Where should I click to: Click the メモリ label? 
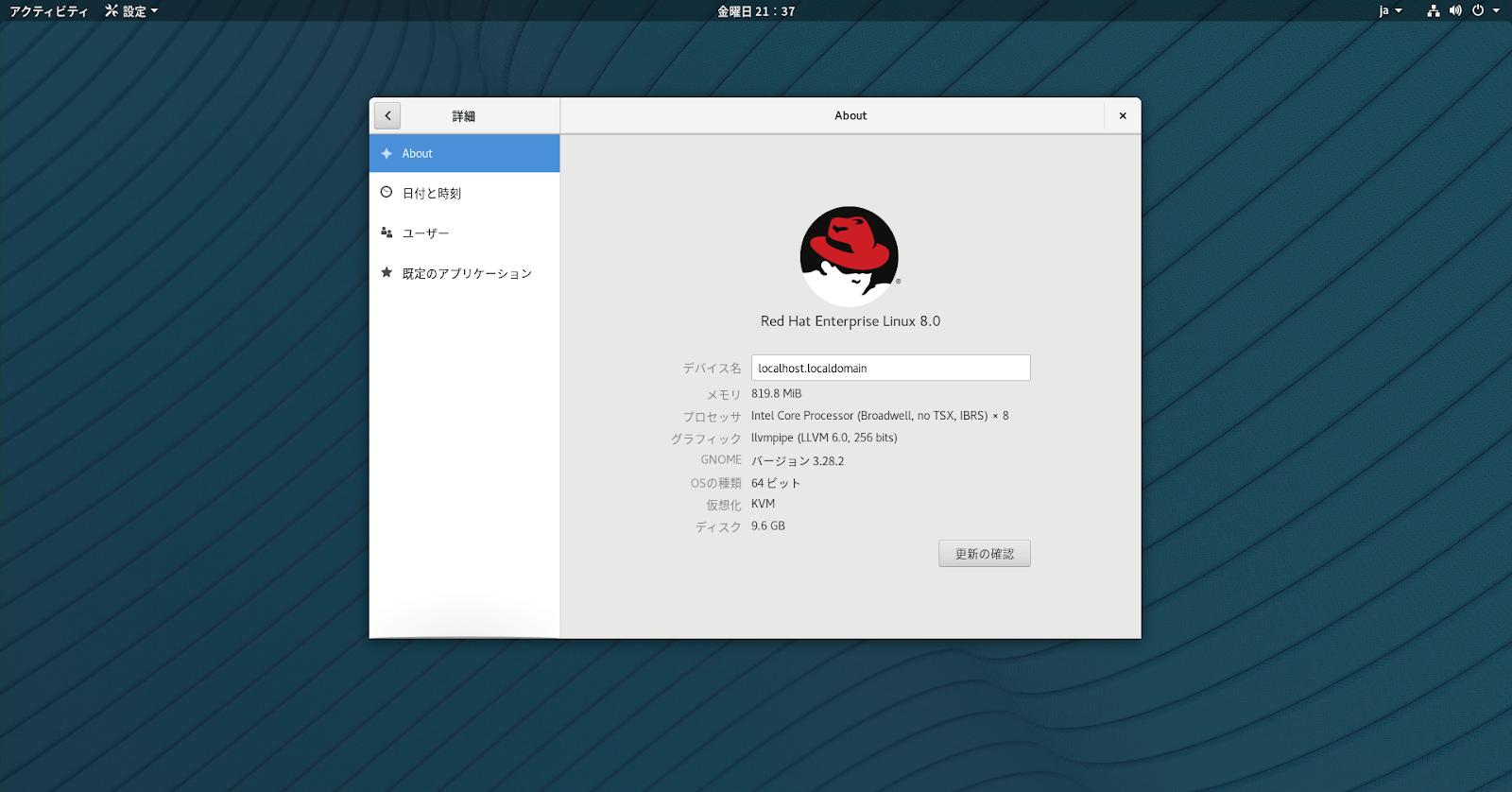(724, 395)
